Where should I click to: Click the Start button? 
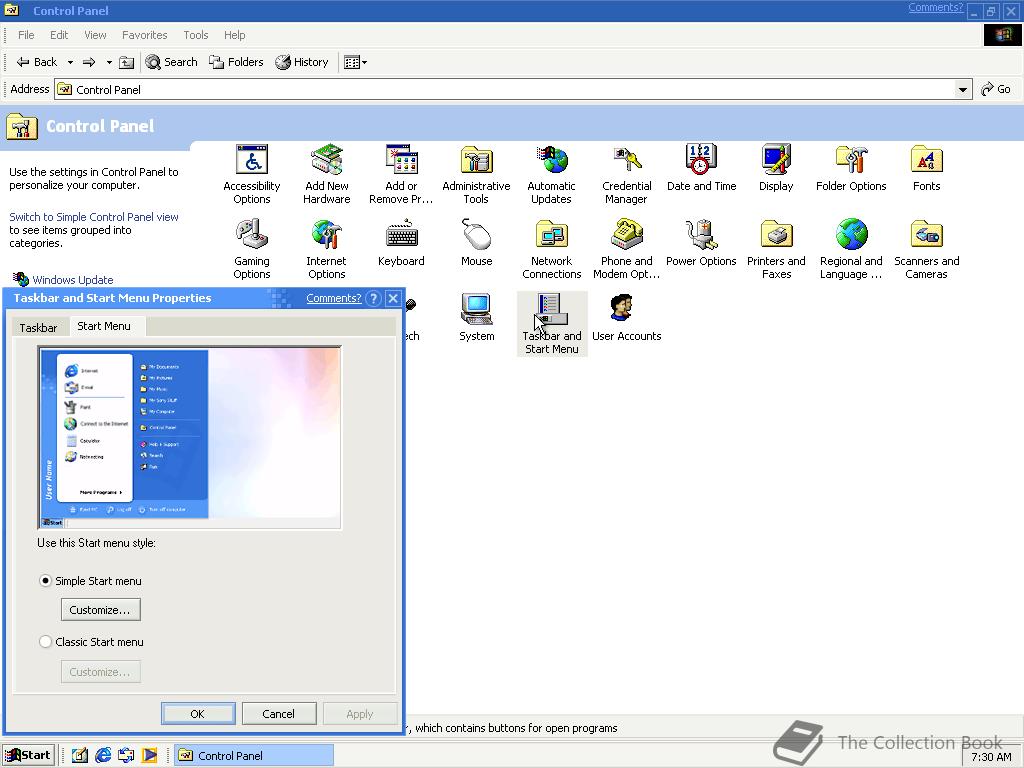pyautogui.click(x=27, y=755)
